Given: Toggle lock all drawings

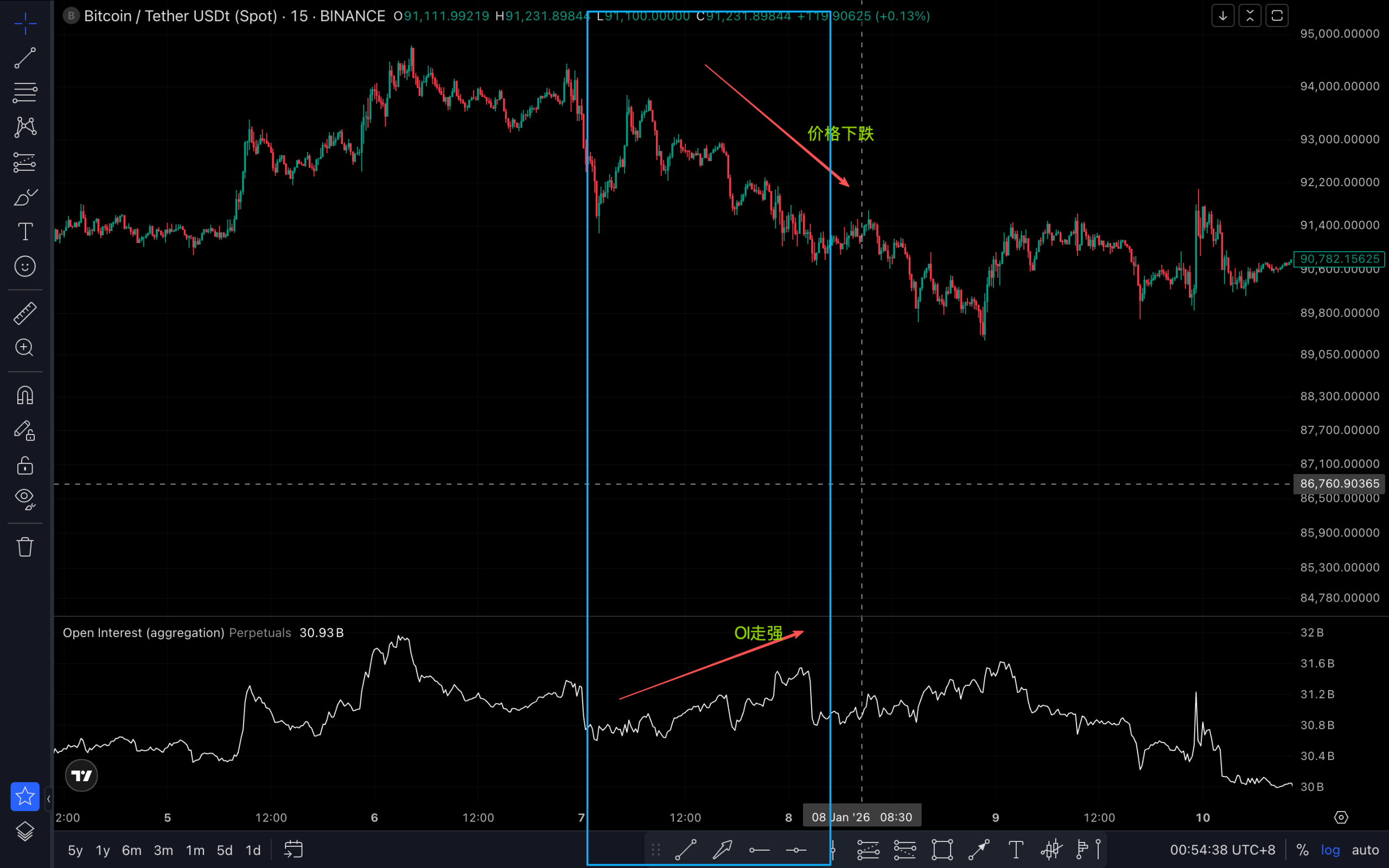Looking at the screenshot, I should (x=24, y=465).
